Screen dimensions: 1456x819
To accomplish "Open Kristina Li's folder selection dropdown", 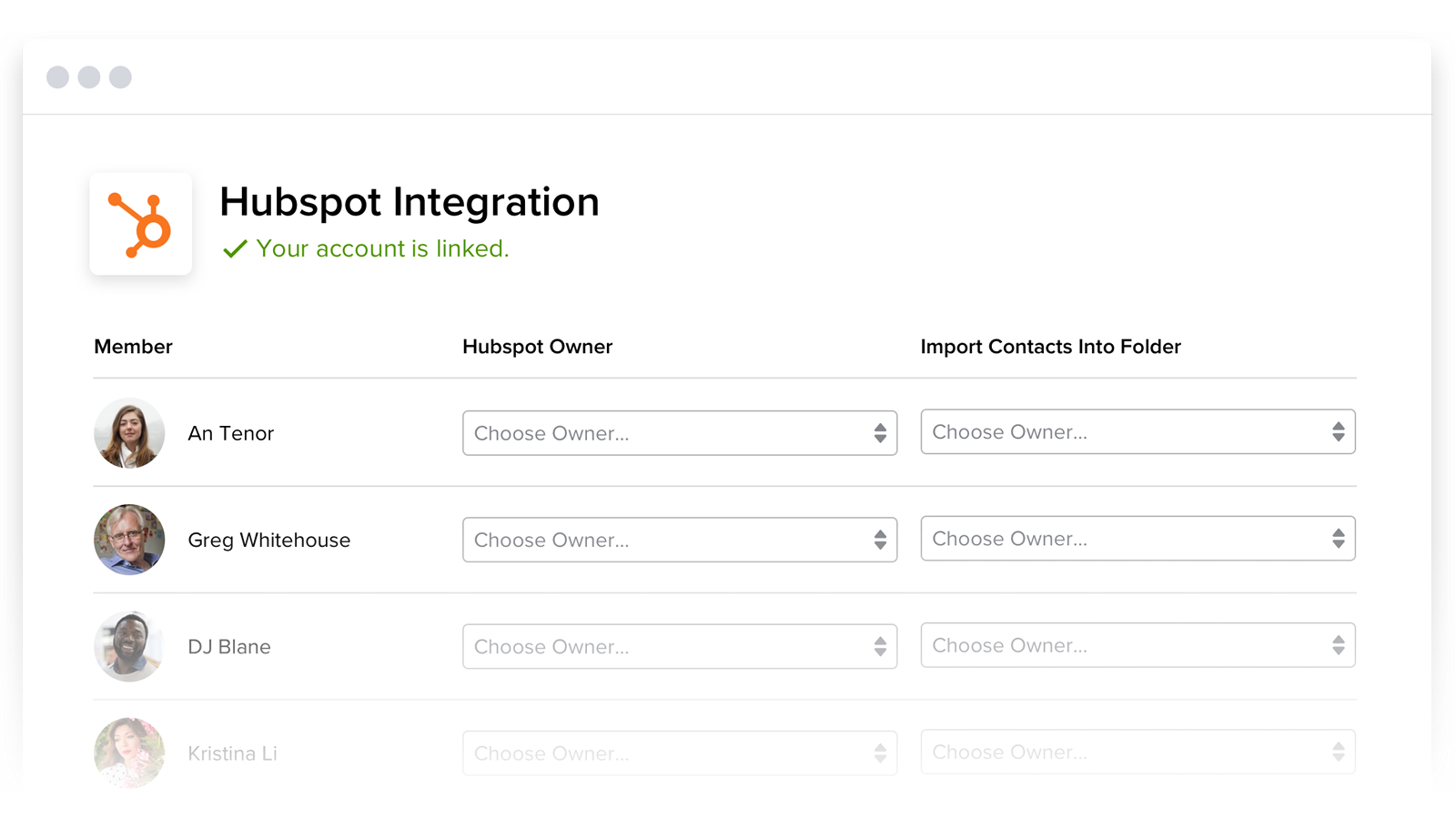I will tap(1137, 753).
